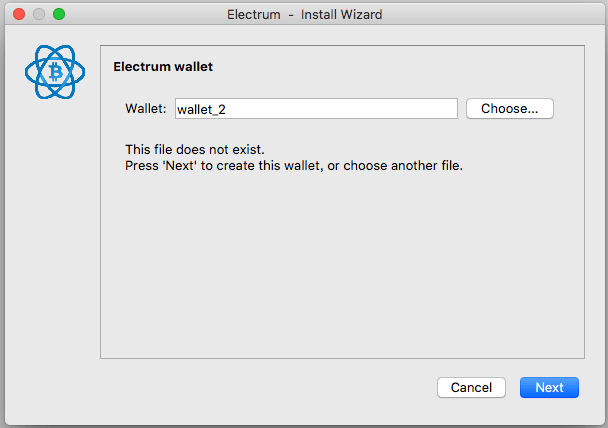The image size is (608, 428).
Task: Click the Electrum Bitcoin atom logo
Action: coord(55,73)
